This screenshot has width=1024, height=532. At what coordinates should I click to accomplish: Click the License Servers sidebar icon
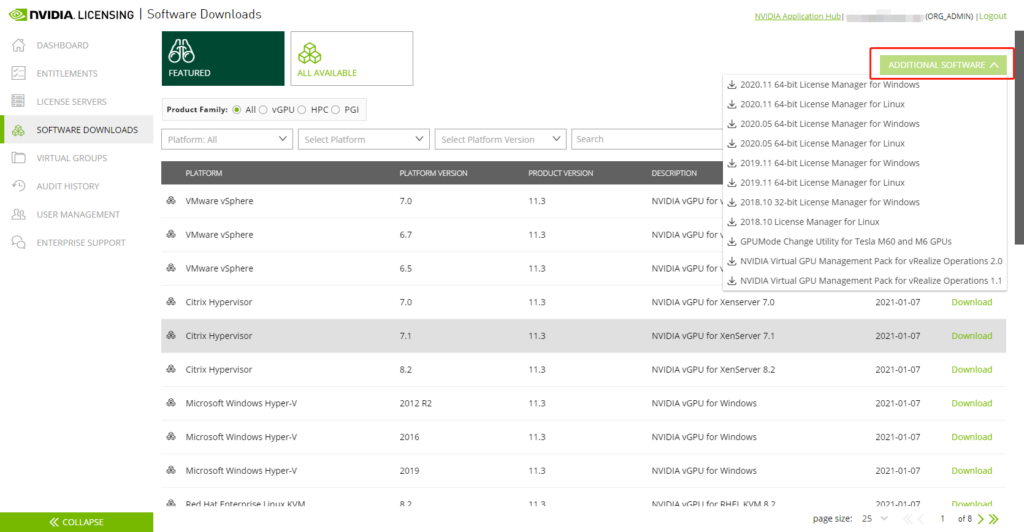coord(18,101)
